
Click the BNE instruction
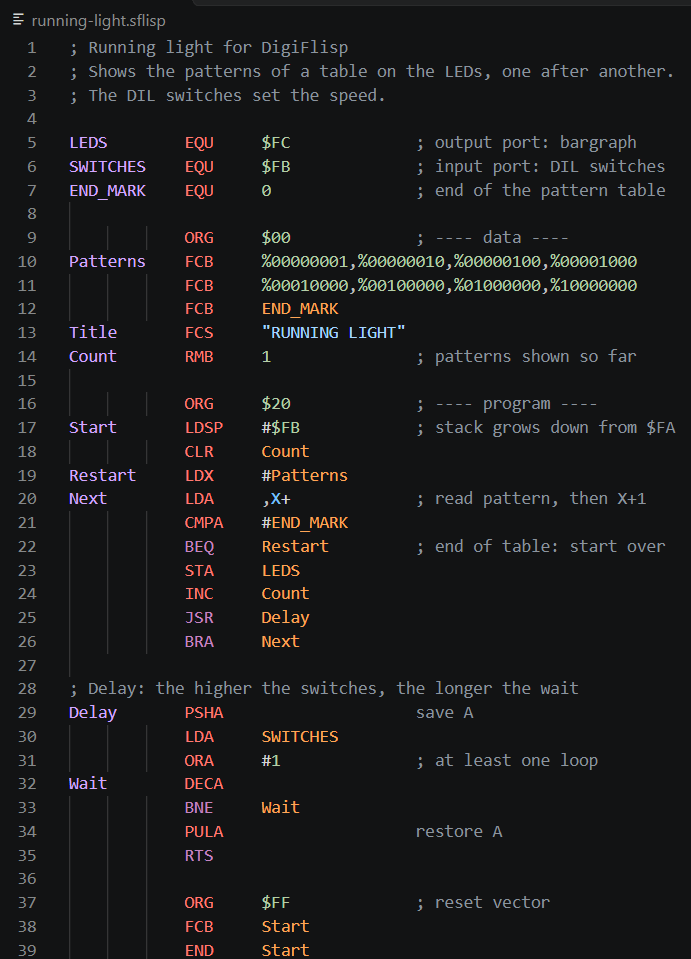pyautogui.click(x=199, y=807)
